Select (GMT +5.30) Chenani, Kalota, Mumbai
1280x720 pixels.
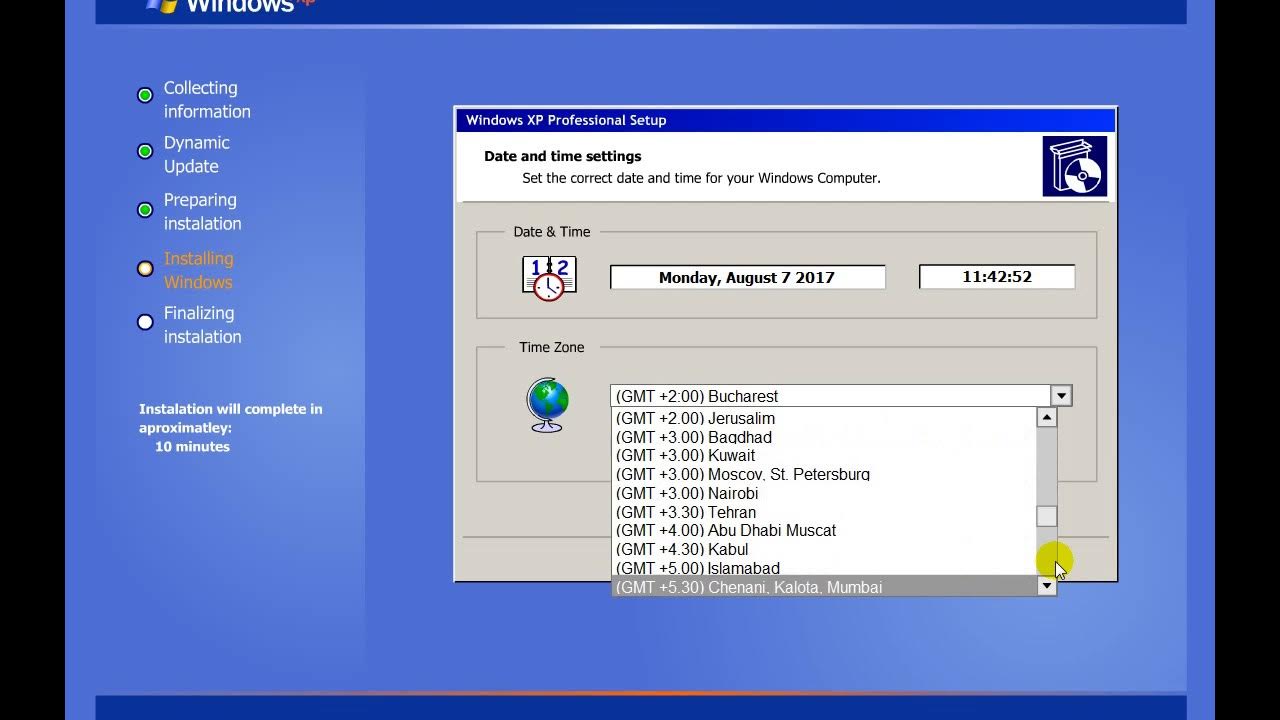coord(824,587)
